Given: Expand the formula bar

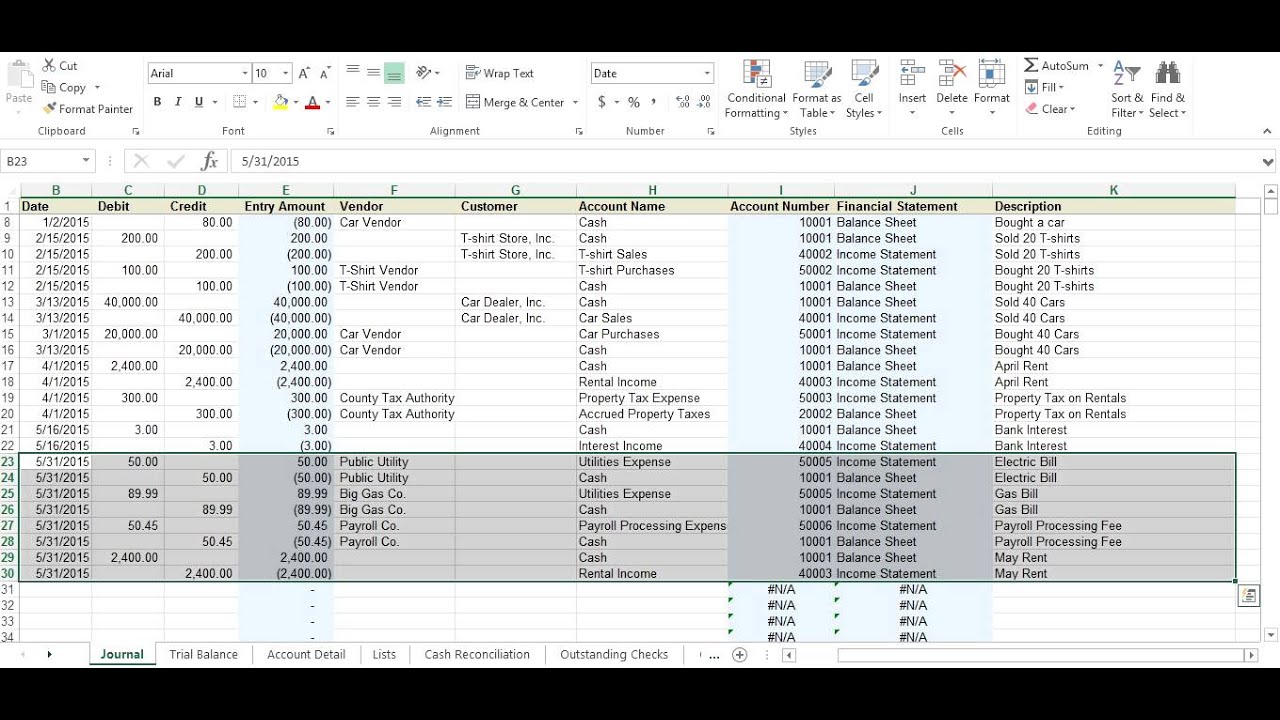Looking at the screenshot, I should [1269, 162].
